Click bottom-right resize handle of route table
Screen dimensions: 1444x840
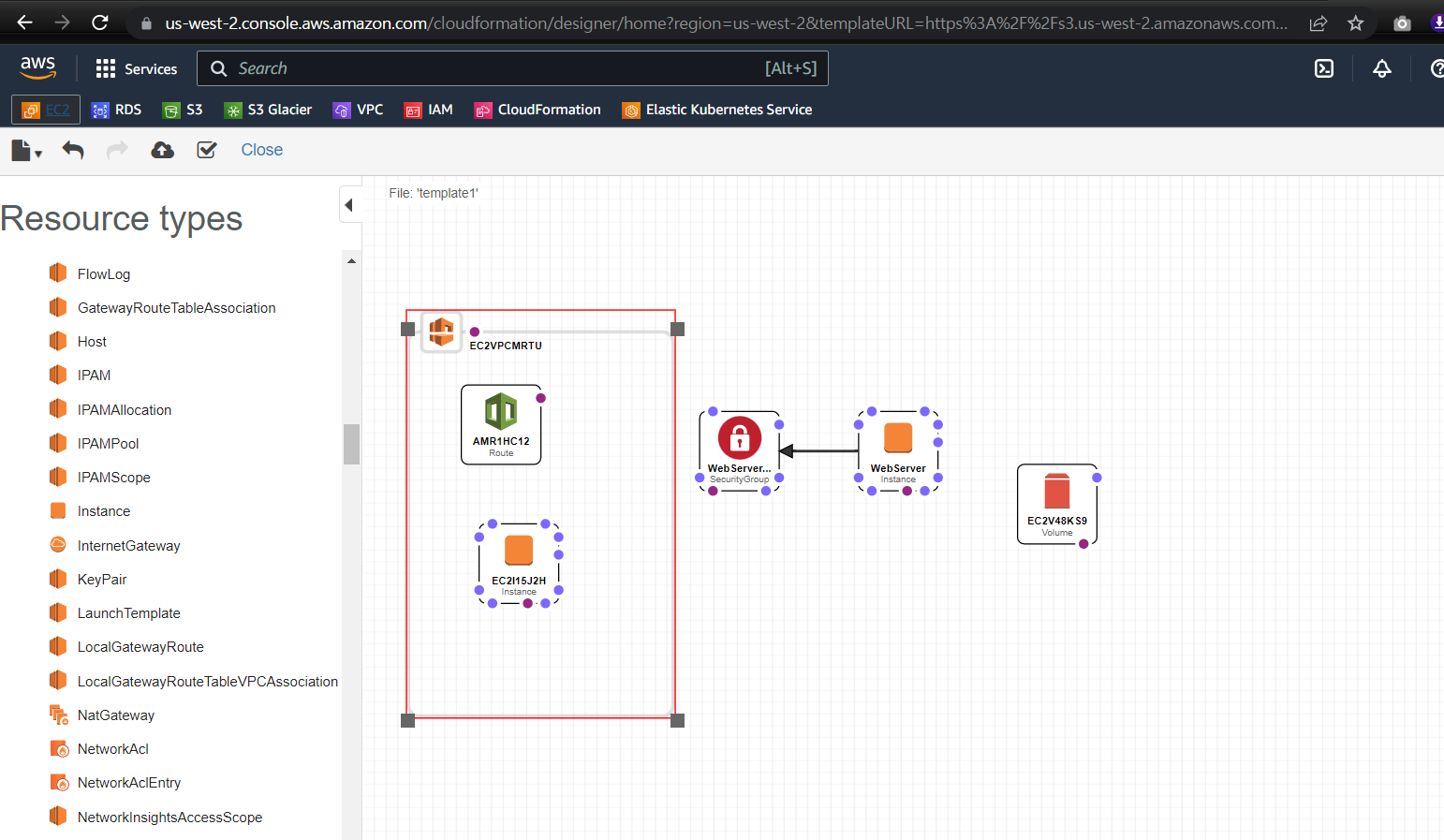pyautogui.click(x=678, y=720)
